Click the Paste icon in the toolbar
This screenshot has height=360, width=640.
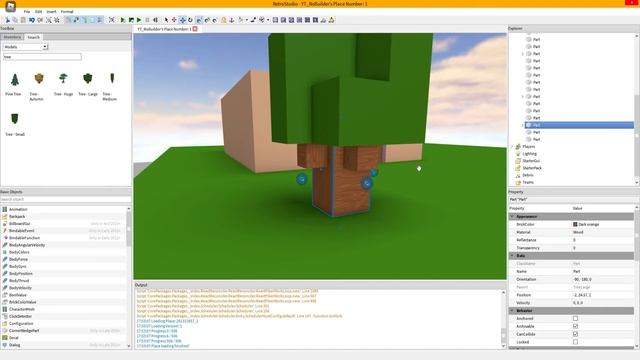coord(23,20)
